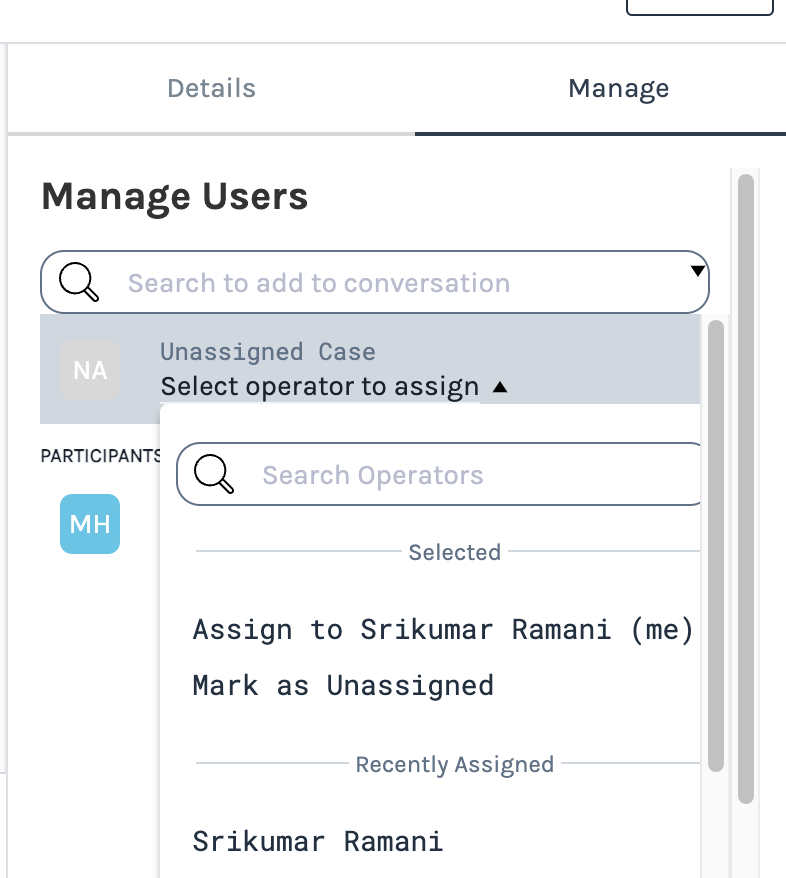The height and width of the screenshot is (878, 786).
Task: Choose Mark as Unassigned option
Action: point(343,685)
